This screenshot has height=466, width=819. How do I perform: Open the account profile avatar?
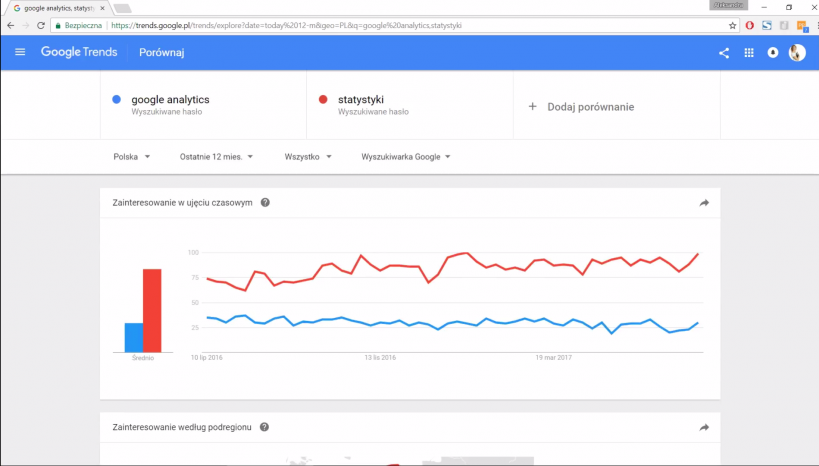[797, 52]
